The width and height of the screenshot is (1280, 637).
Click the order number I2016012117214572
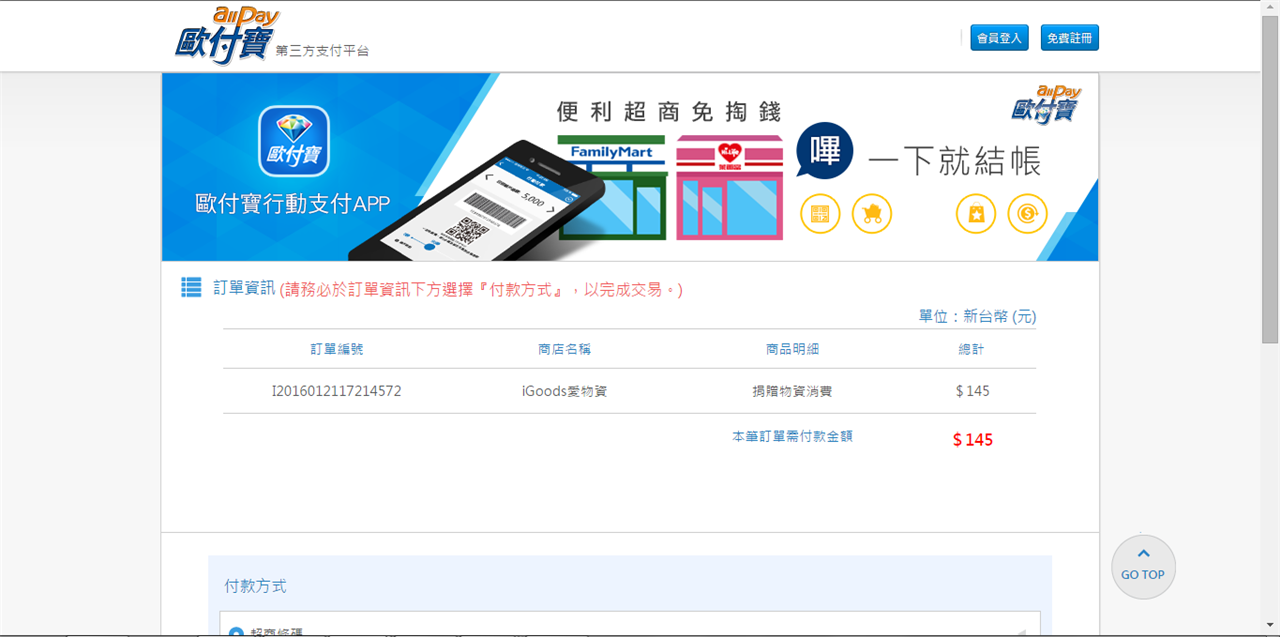point(337,391)
